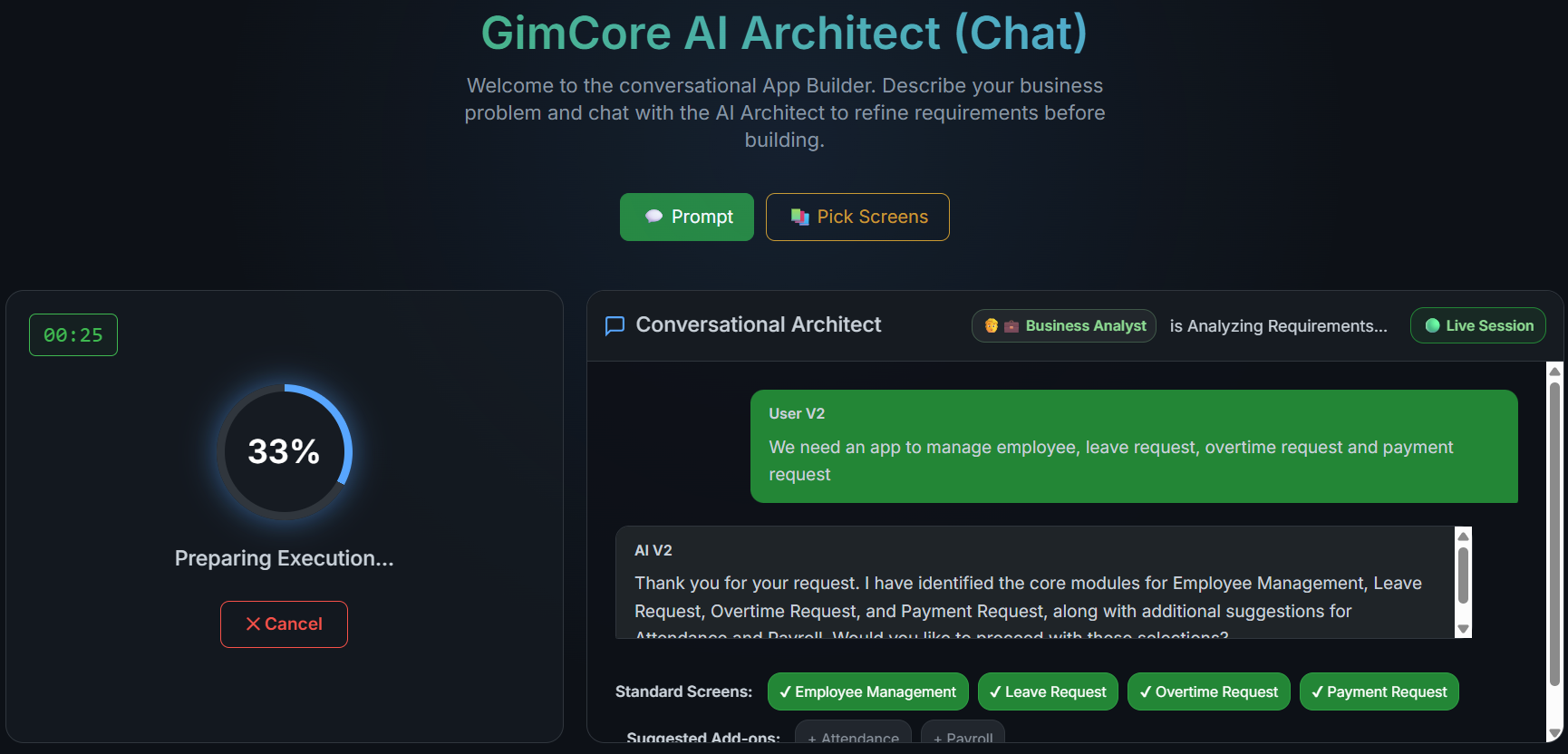Click the "GimCore AI Architect (Chat)" heading
Image resolution: width=1568 pixels, height=754 pixels.
coord(784,33)
